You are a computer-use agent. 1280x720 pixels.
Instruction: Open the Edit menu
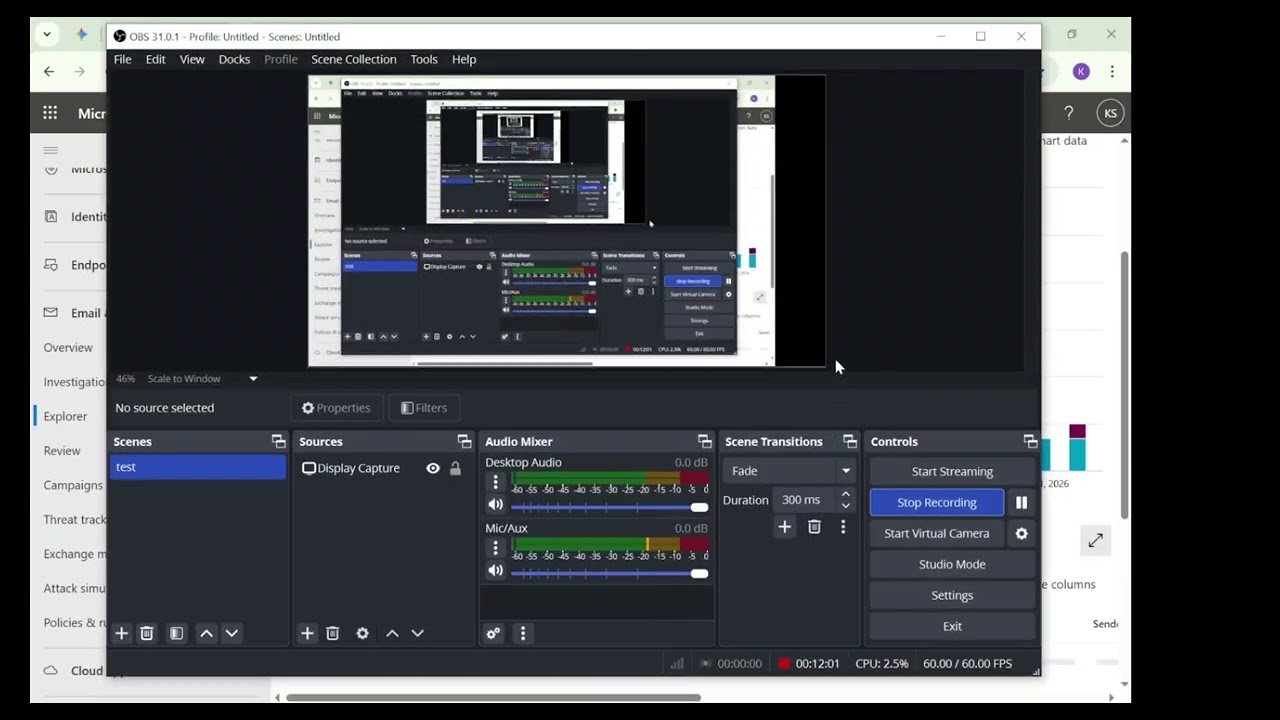click(x=155, y=59)
